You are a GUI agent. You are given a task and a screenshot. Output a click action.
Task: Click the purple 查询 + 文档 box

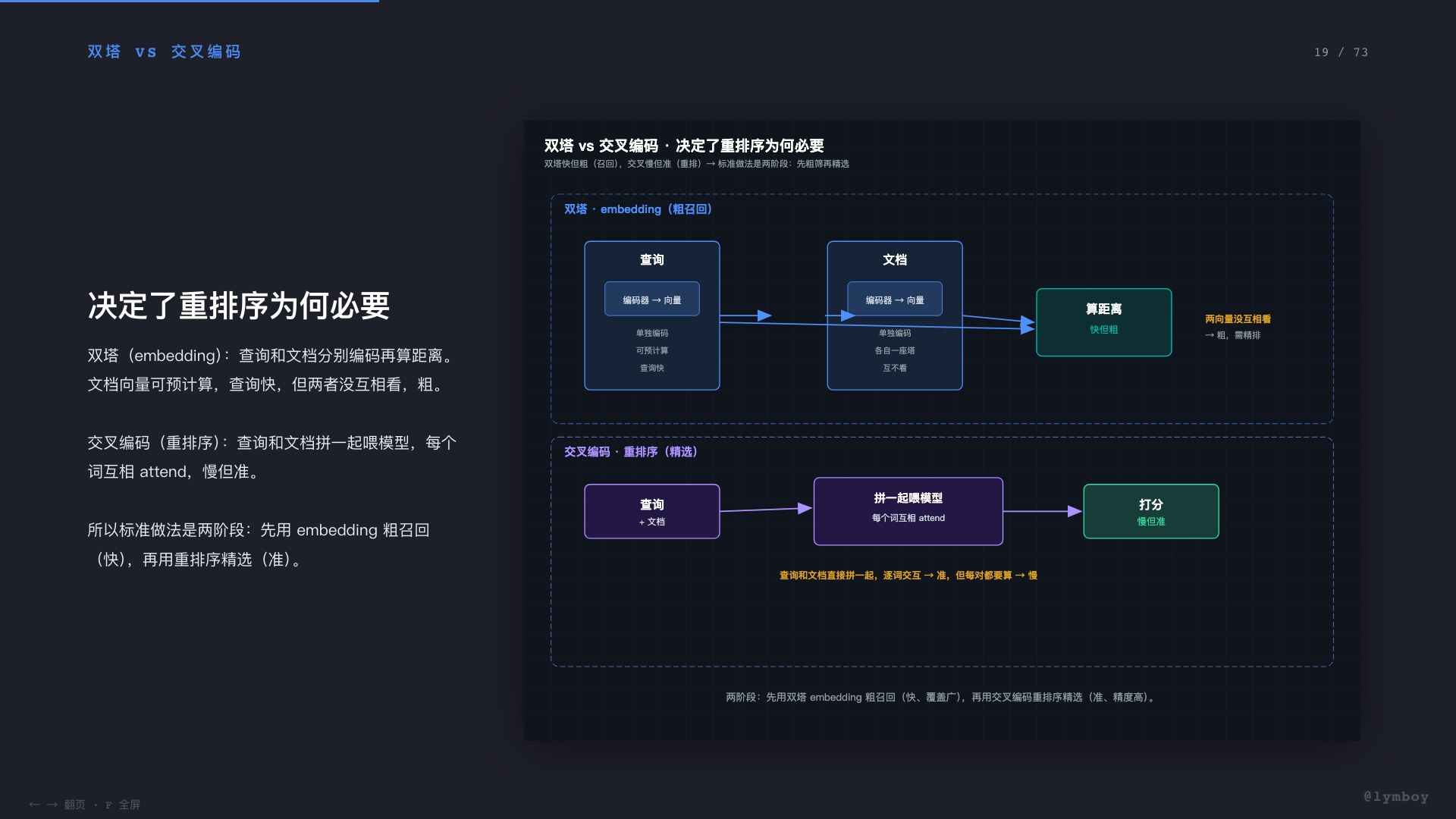[652, 511]
